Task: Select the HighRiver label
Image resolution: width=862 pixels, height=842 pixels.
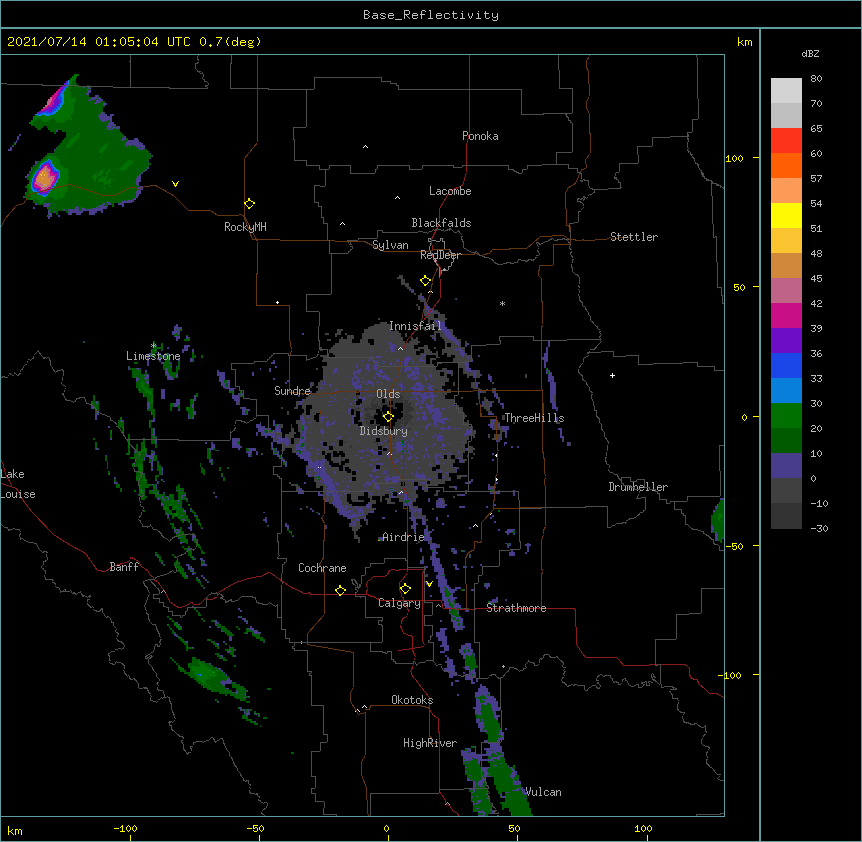Action: pyautogui.click(x=430, y=743)
